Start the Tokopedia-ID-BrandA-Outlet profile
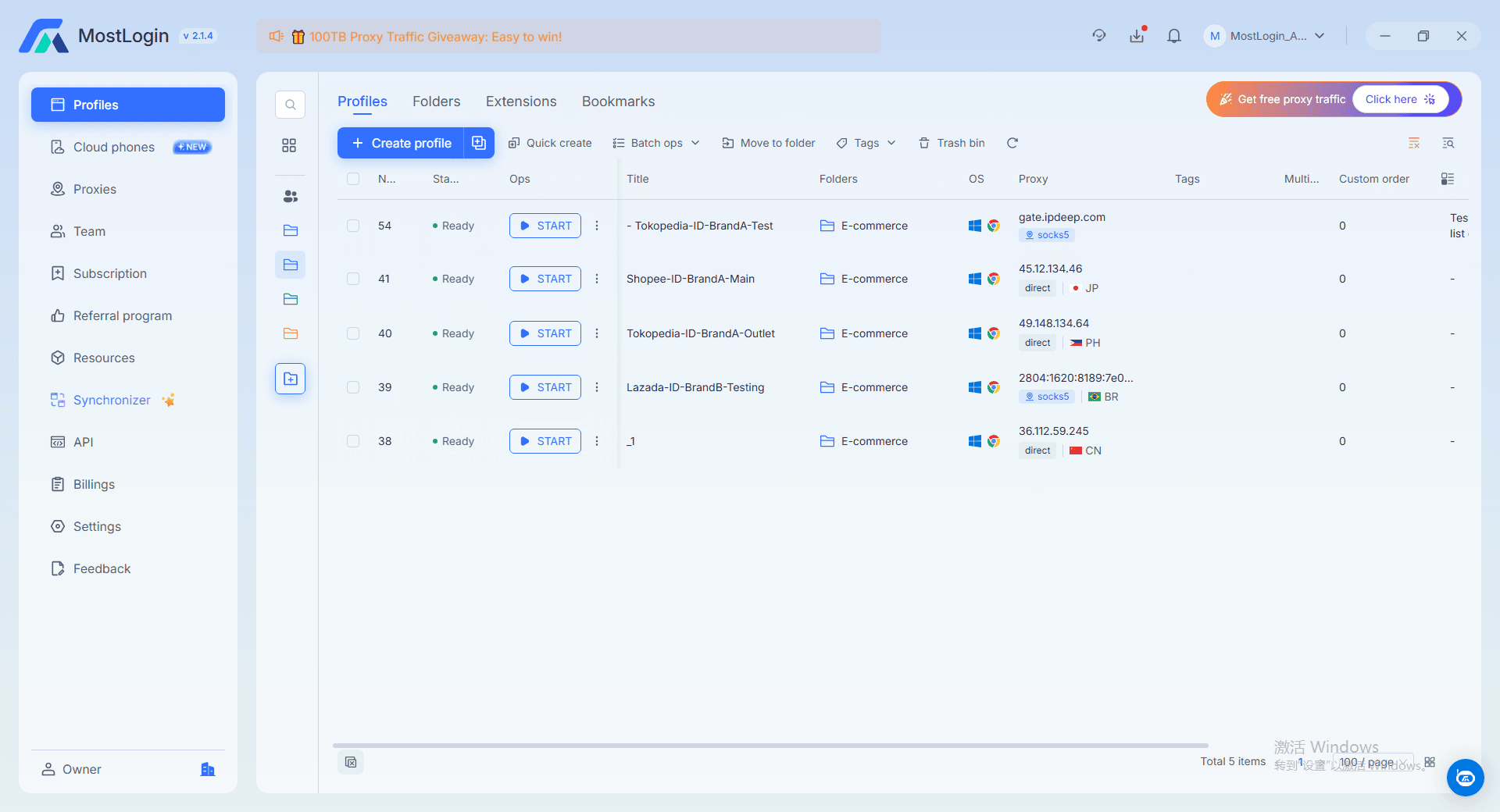The image size is (1500, 812). (x=545, y=333)
